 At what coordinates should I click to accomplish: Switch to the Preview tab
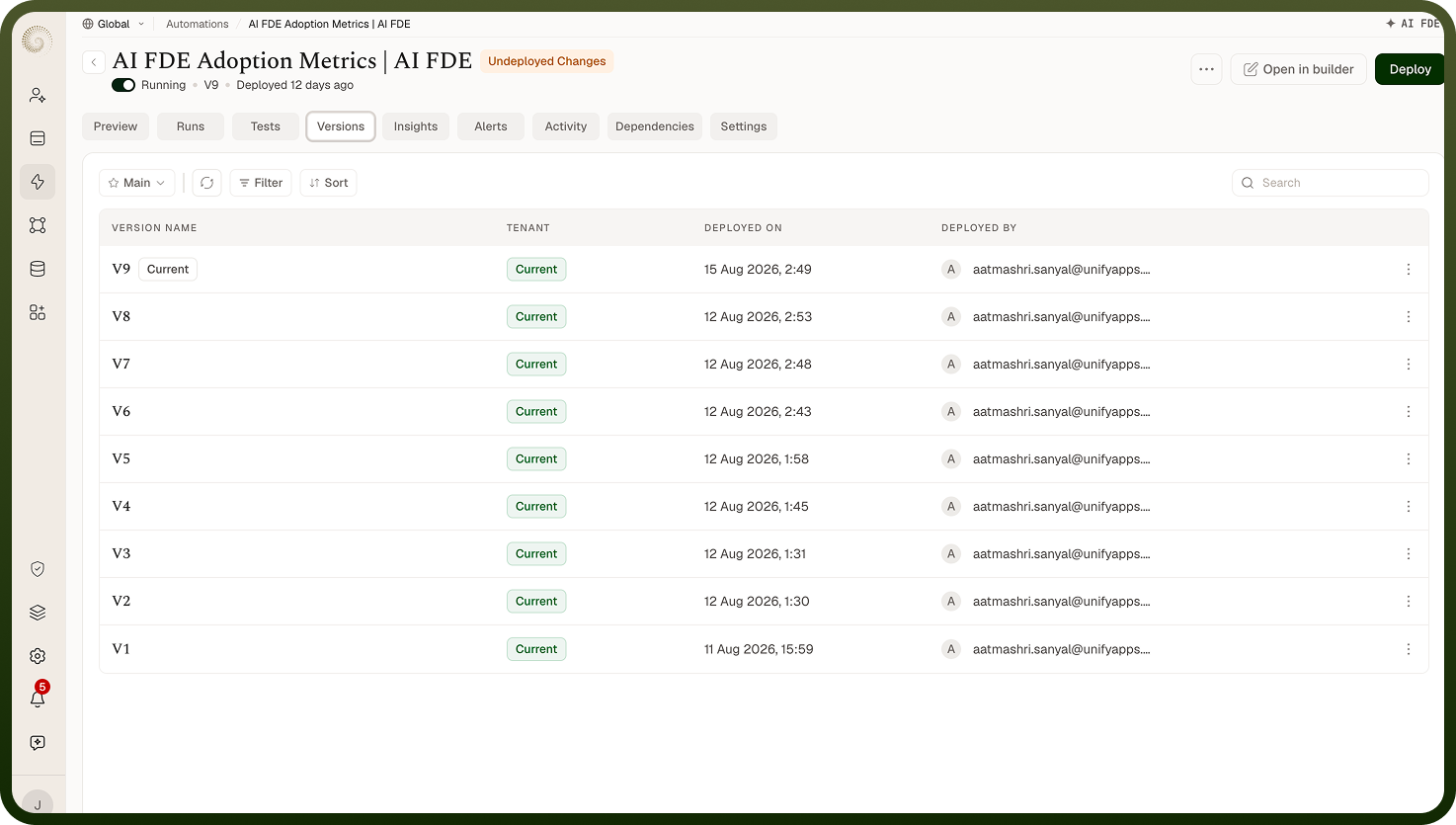pyautogui.click(x=116, y=126)
